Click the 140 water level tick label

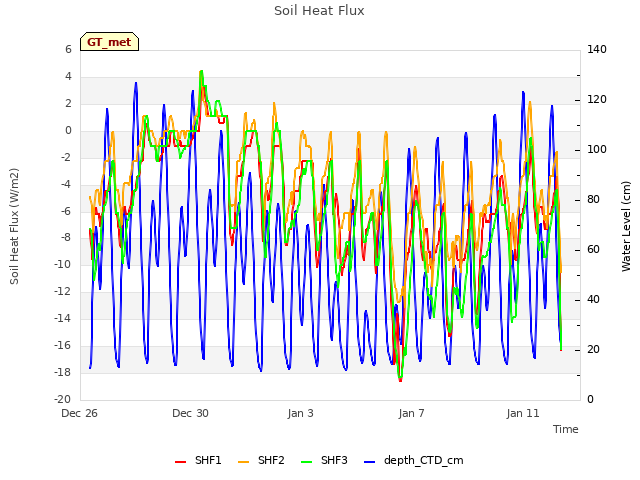click(x=597, y=49)
